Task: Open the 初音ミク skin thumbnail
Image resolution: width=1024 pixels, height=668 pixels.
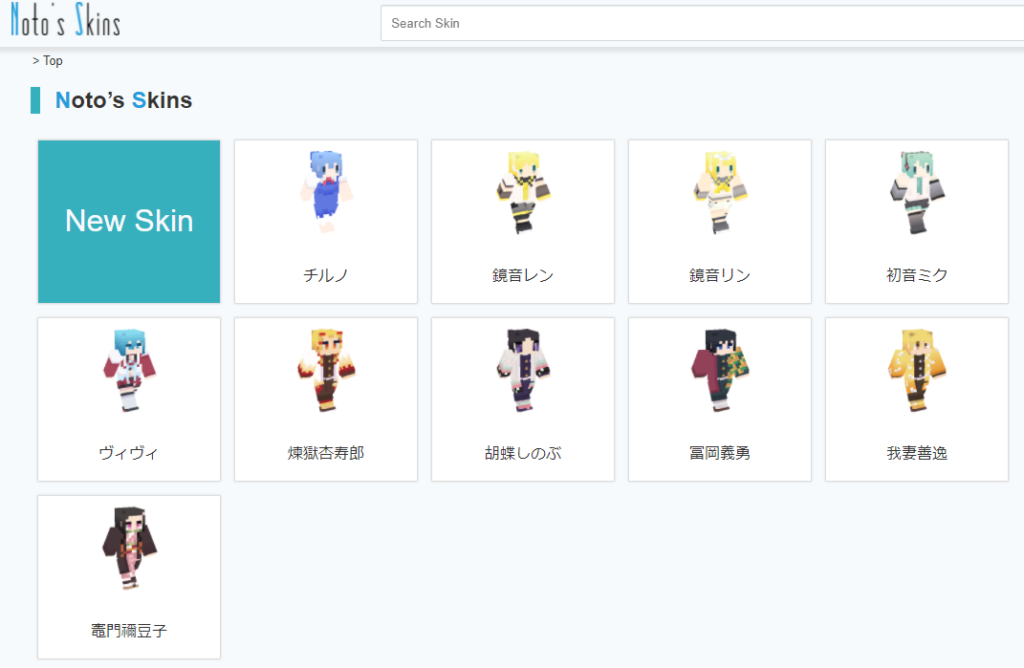Action: 916,192
